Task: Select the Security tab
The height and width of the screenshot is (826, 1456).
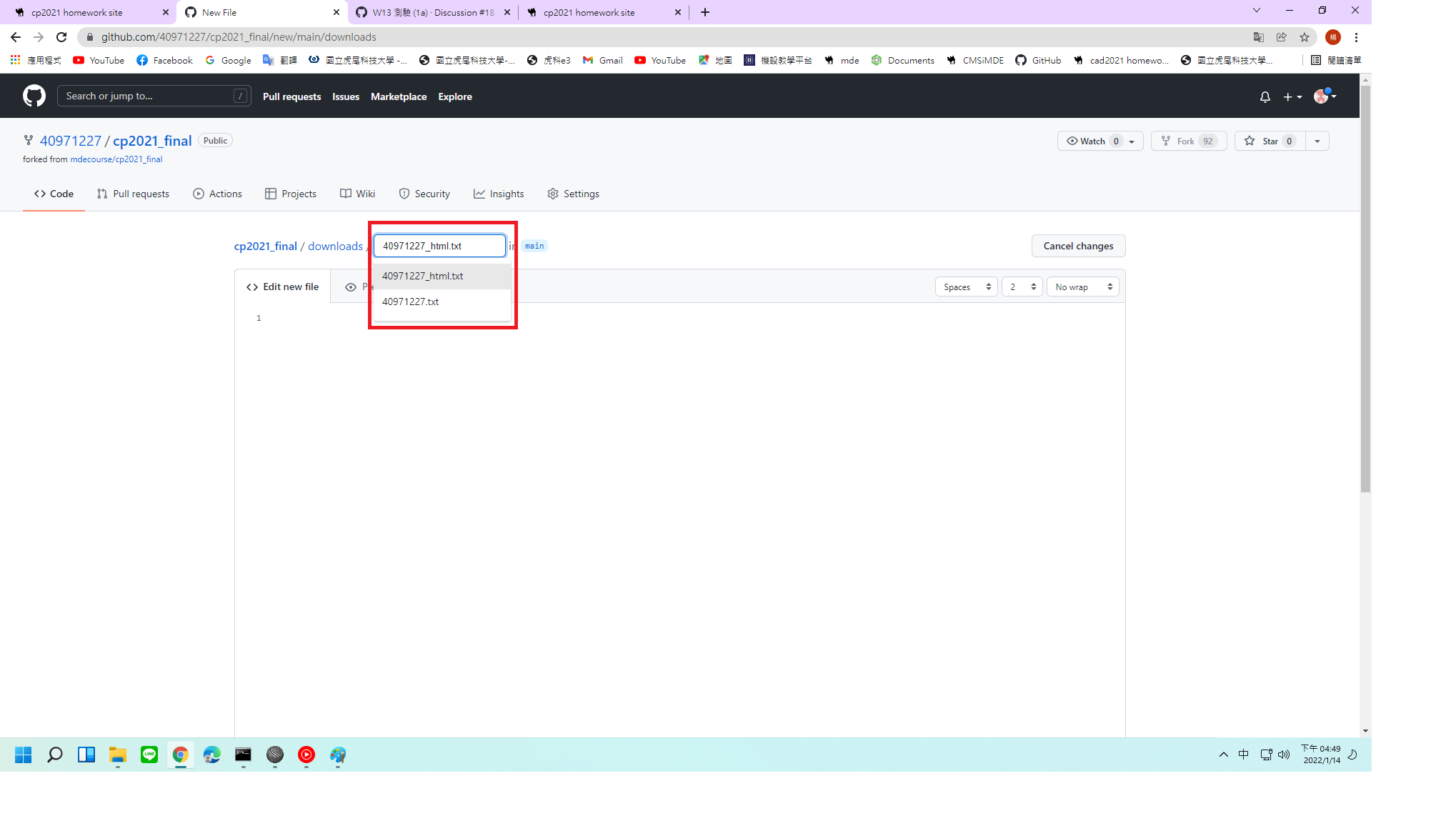Action: pyautogui.click(x=424, y=194)
